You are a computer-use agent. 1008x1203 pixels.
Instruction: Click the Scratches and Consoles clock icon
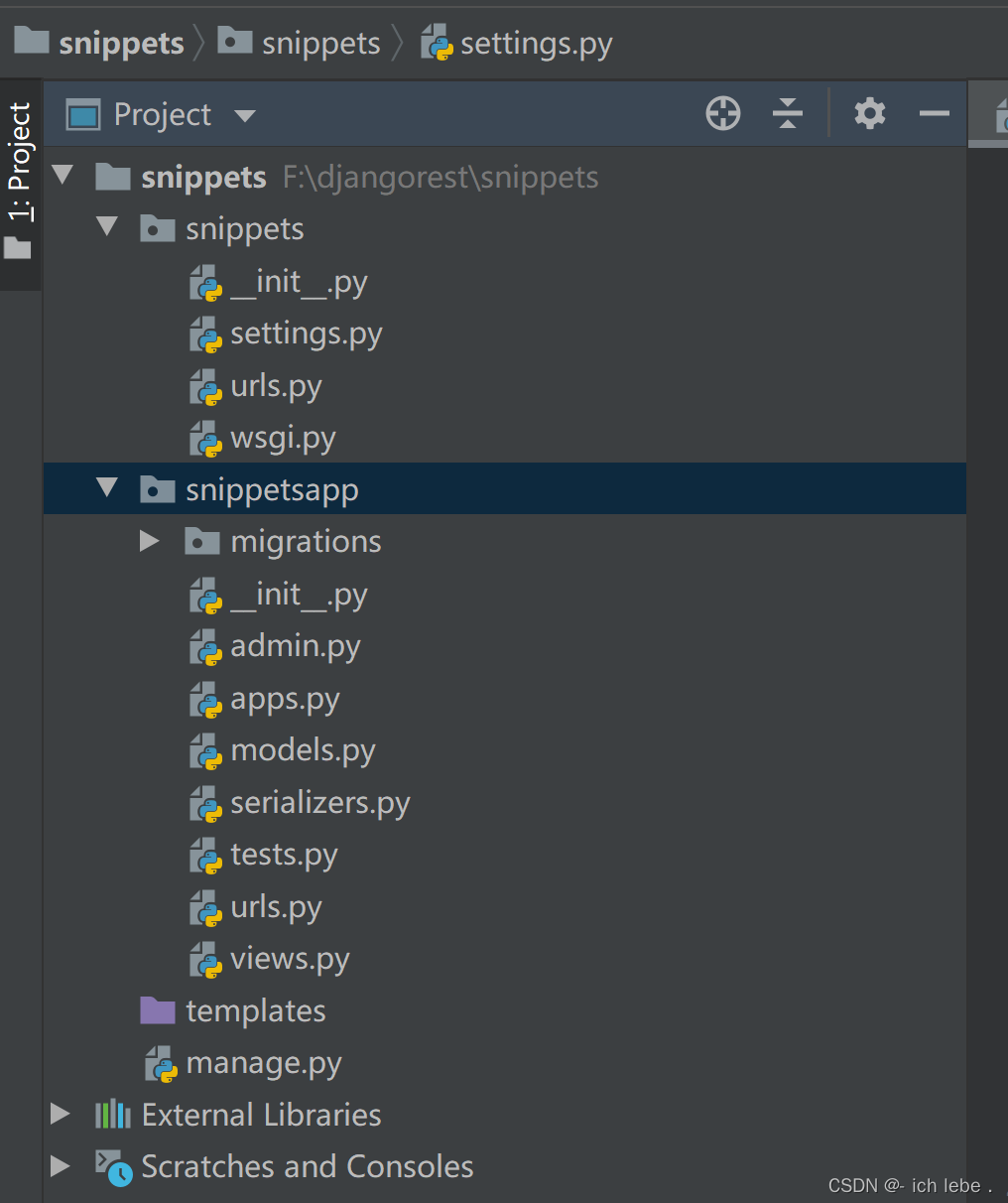pyautogui.click(x=113, y=1167)
